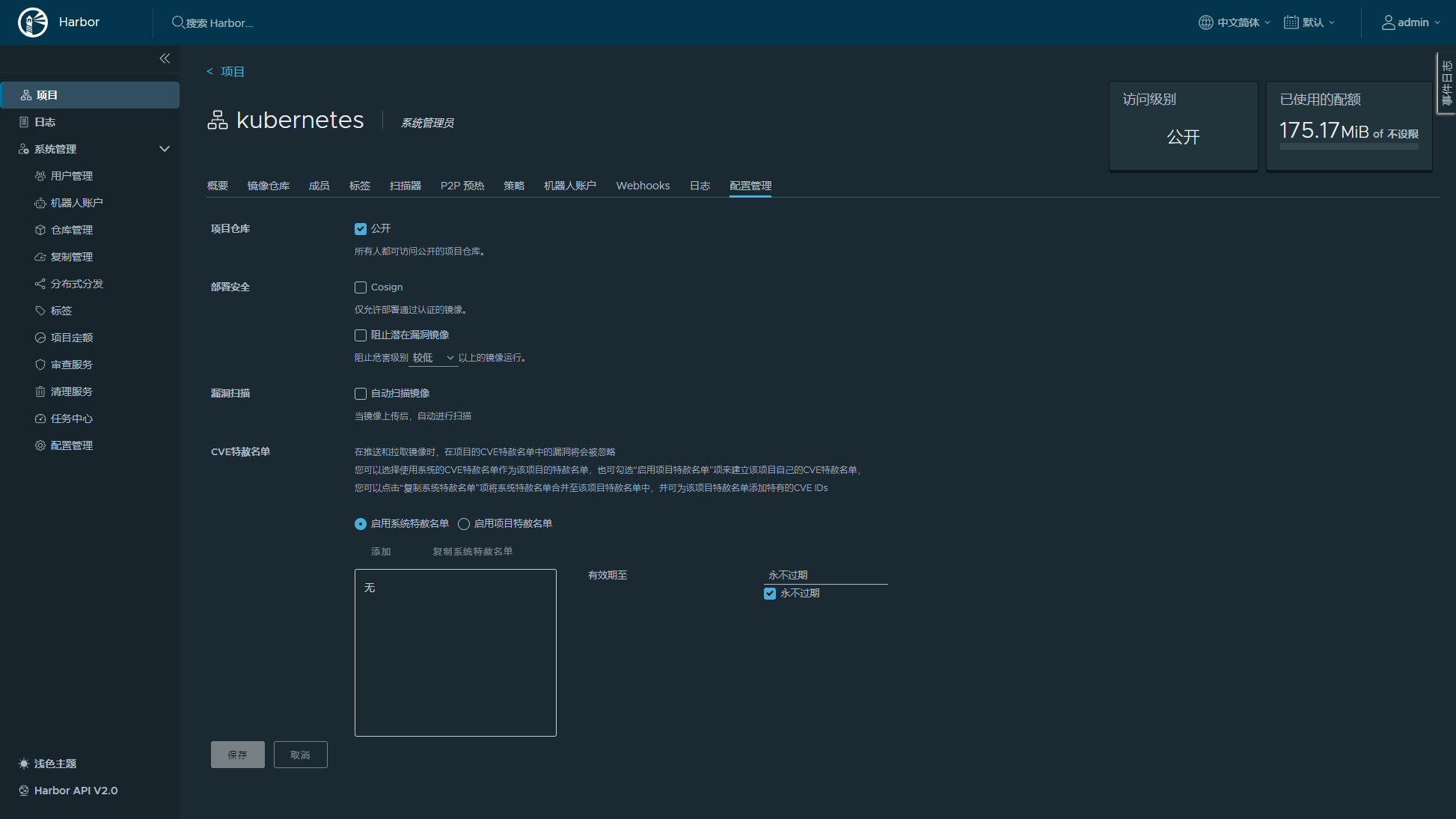
Task: Click the 有效期至 date input field
Action: pyautogui.click(x=826, y=575)
